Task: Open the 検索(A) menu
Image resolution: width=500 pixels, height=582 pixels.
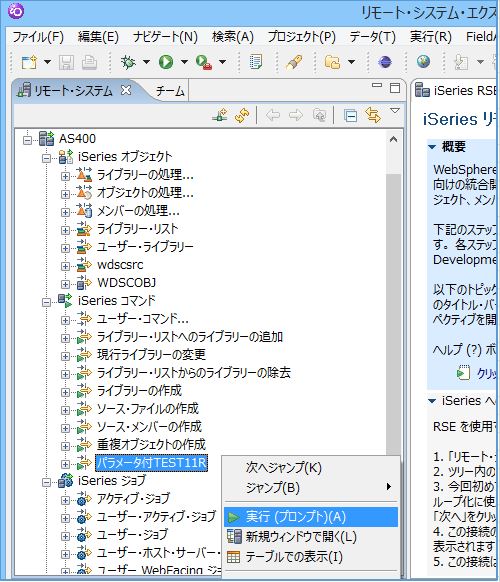Action: pos(233,37)
